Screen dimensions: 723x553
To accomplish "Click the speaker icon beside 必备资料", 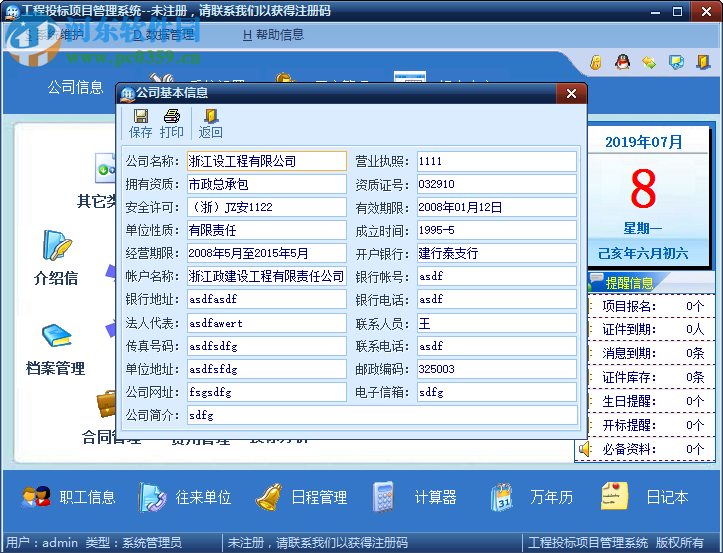I will (x=584, y=449).
